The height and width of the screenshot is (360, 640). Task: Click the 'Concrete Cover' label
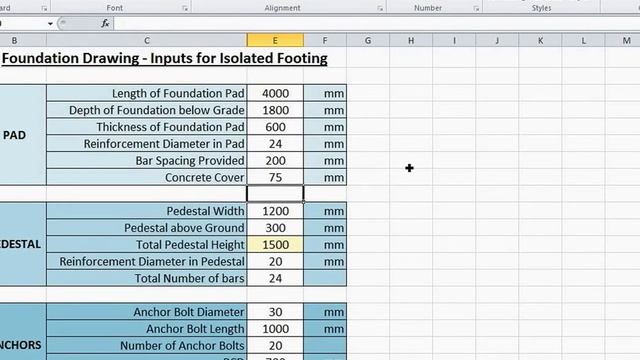205,177
